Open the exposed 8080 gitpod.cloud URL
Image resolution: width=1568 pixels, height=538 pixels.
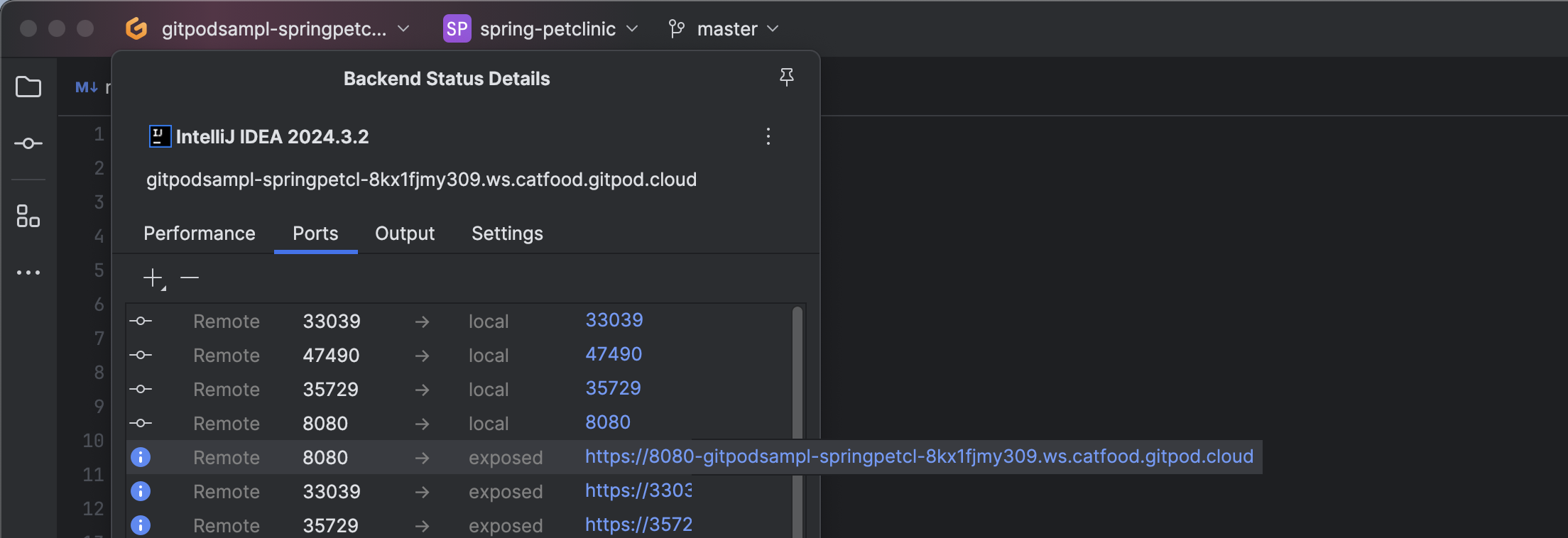tap(919, 456)
